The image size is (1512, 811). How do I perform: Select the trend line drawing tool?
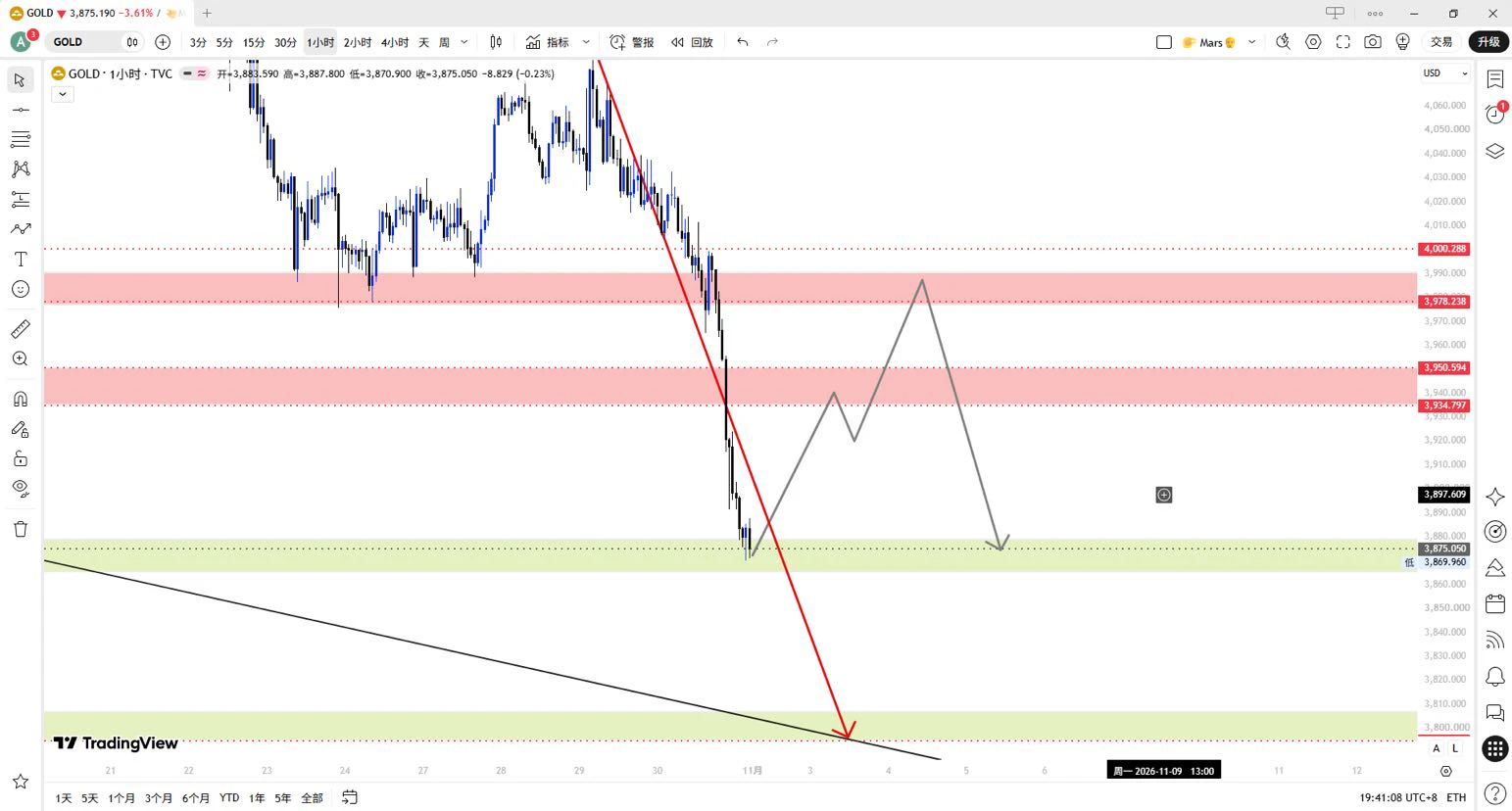click(20, 110)
